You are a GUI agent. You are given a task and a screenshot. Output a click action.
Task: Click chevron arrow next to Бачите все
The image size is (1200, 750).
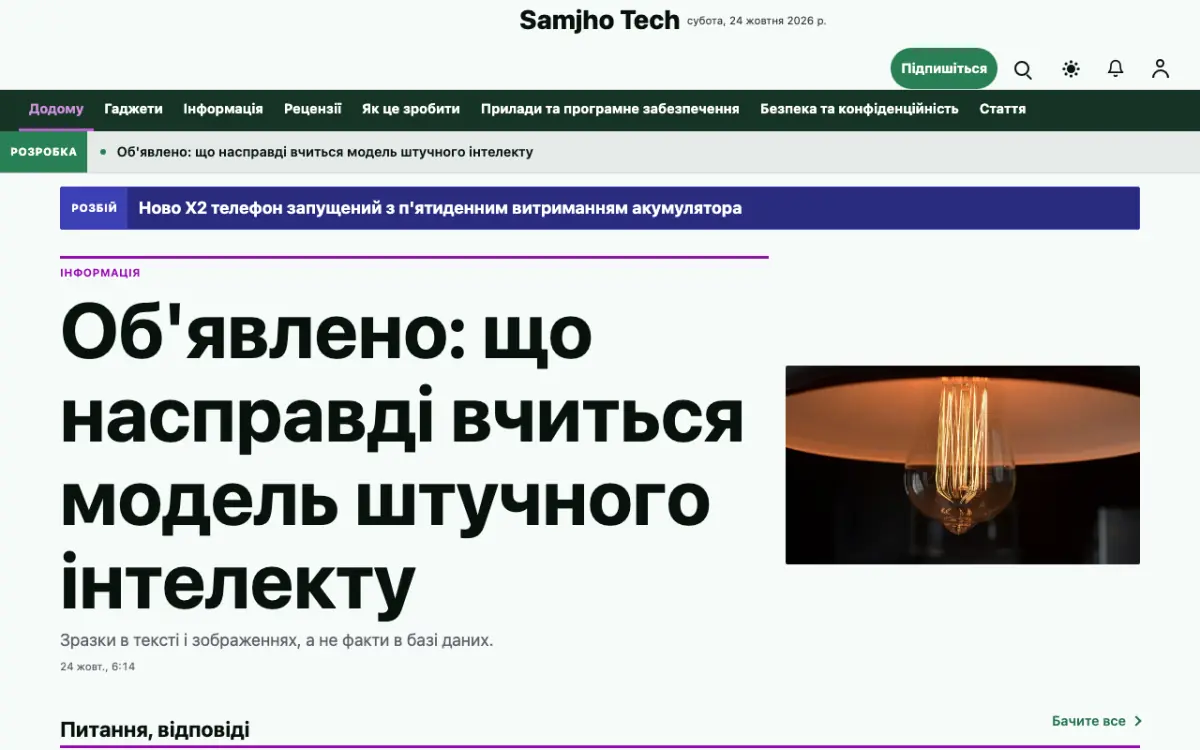click(1138, 721)
